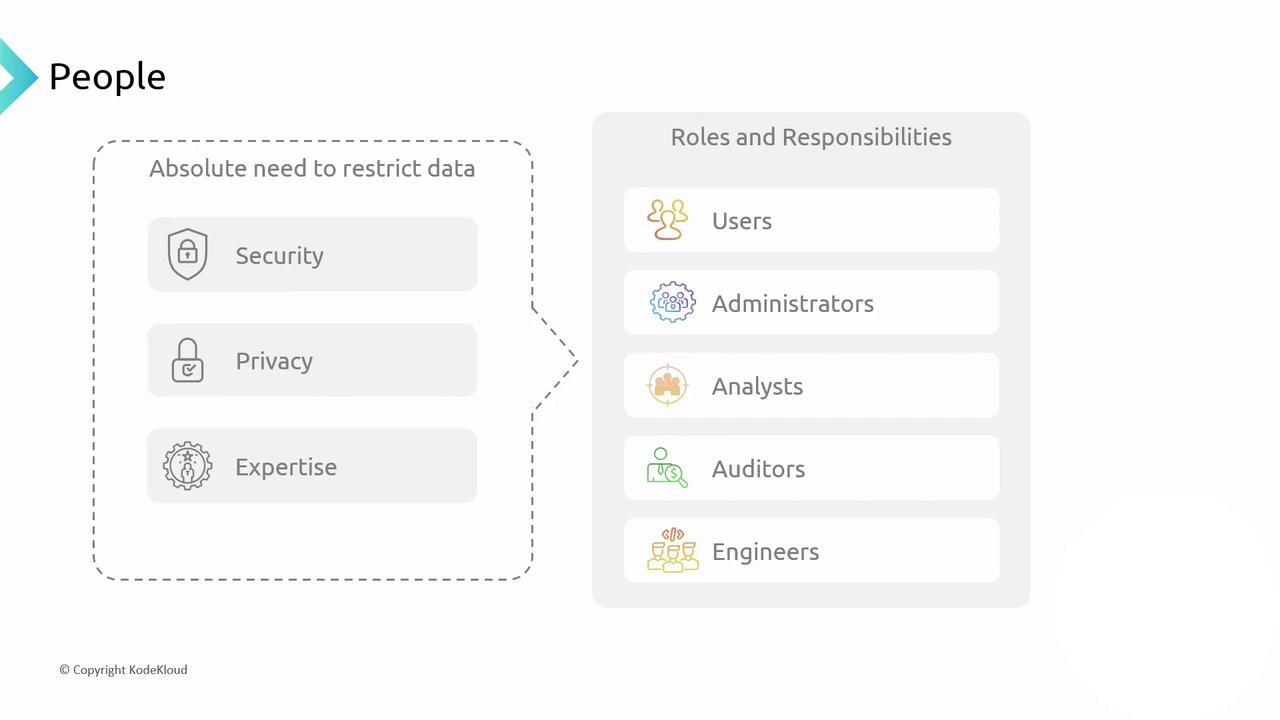
Task: Click the Roles and Responsibilities heading
Action: 811,137
